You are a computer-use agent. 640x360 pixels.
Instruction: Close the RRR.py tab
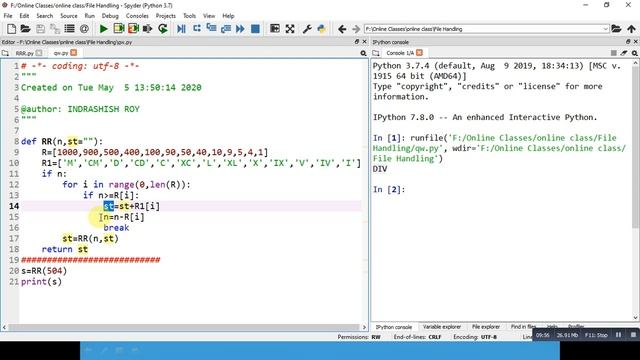[x=39, y=53]
